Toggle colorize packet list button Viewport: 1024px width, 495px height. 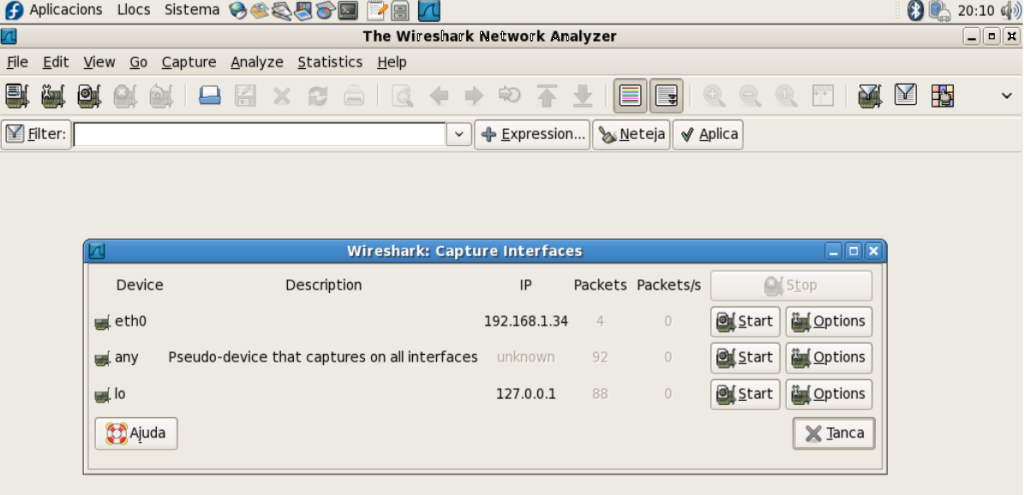(x=630, y=96)
